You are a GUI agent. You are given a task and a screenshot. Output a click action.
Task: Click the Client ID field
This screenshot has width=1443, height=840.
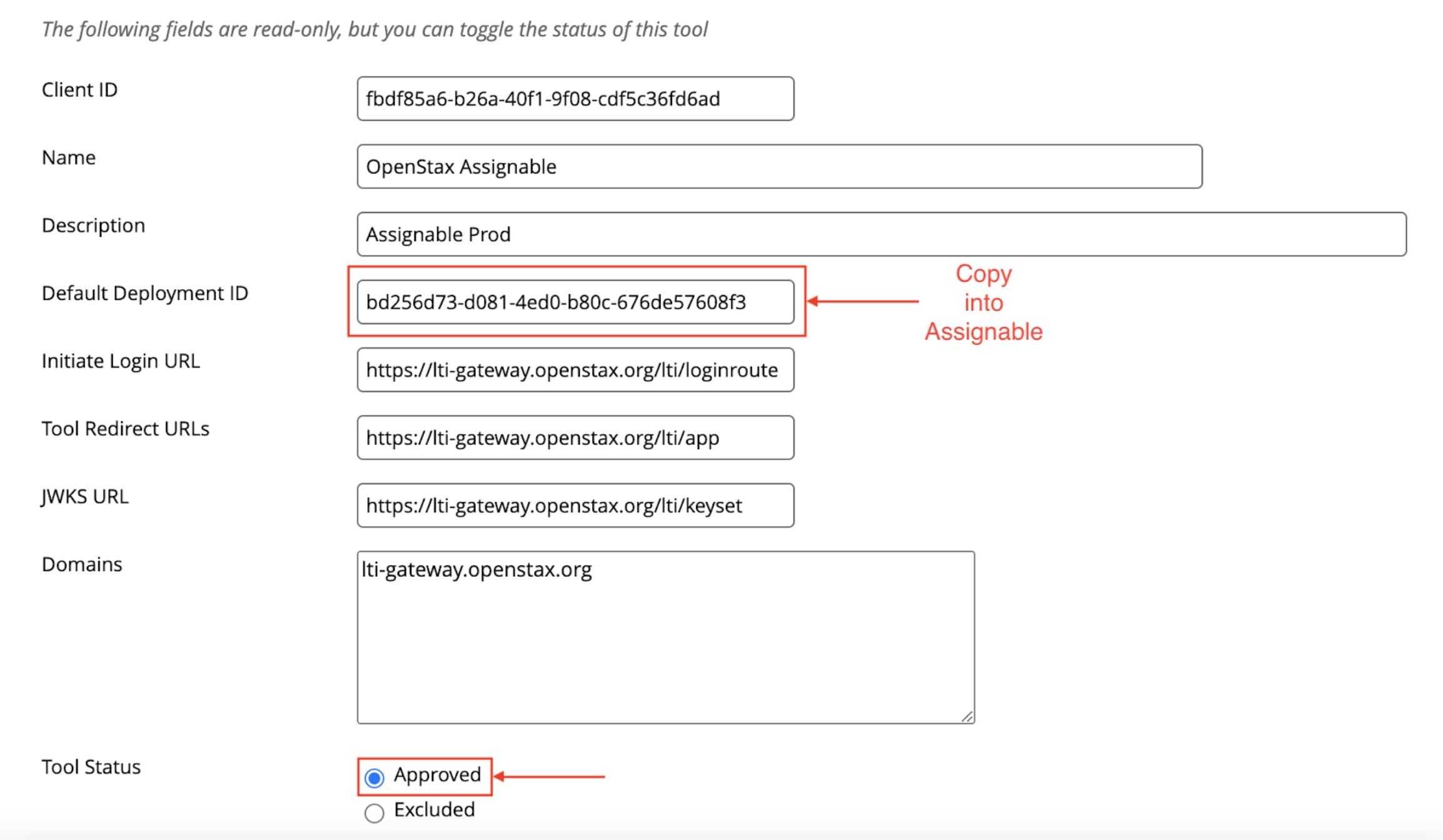574,98
